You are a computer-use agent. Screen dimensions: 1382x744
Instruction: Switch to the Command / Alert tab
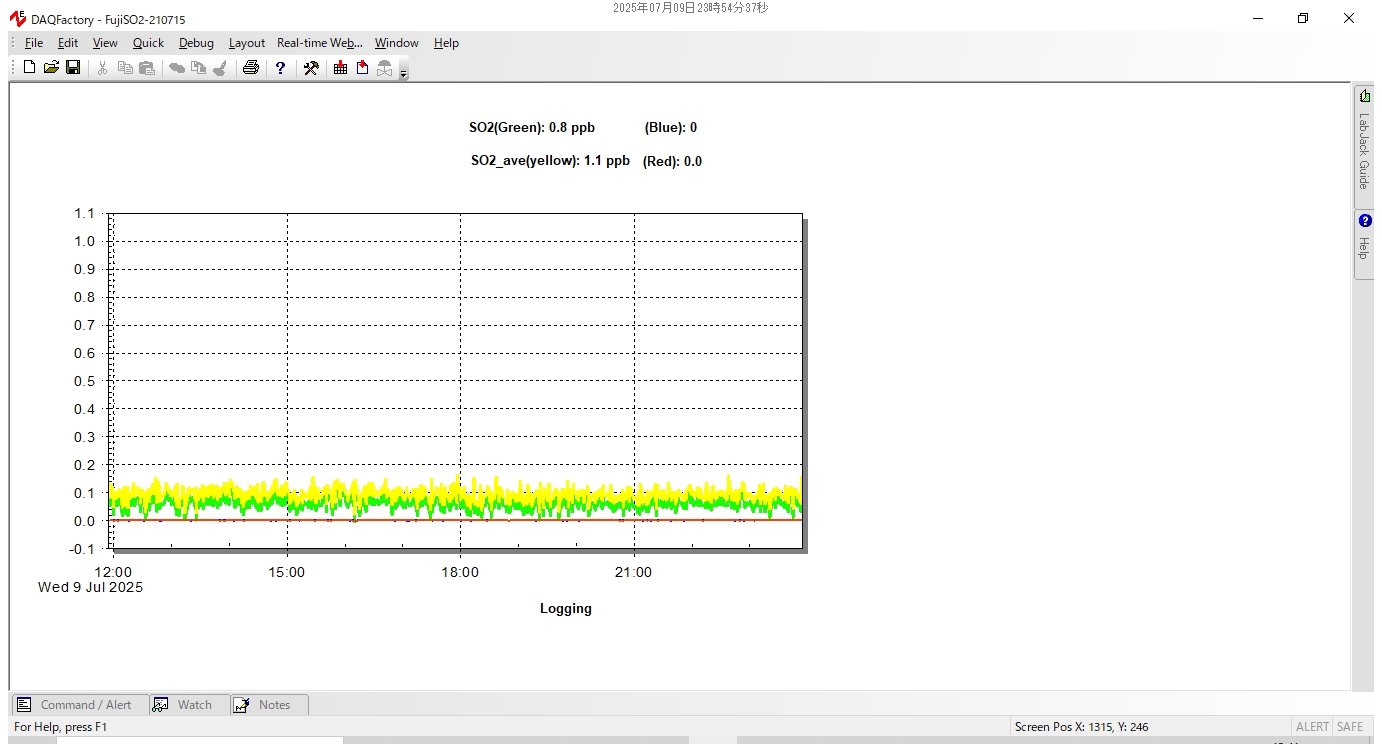[80, 705]
